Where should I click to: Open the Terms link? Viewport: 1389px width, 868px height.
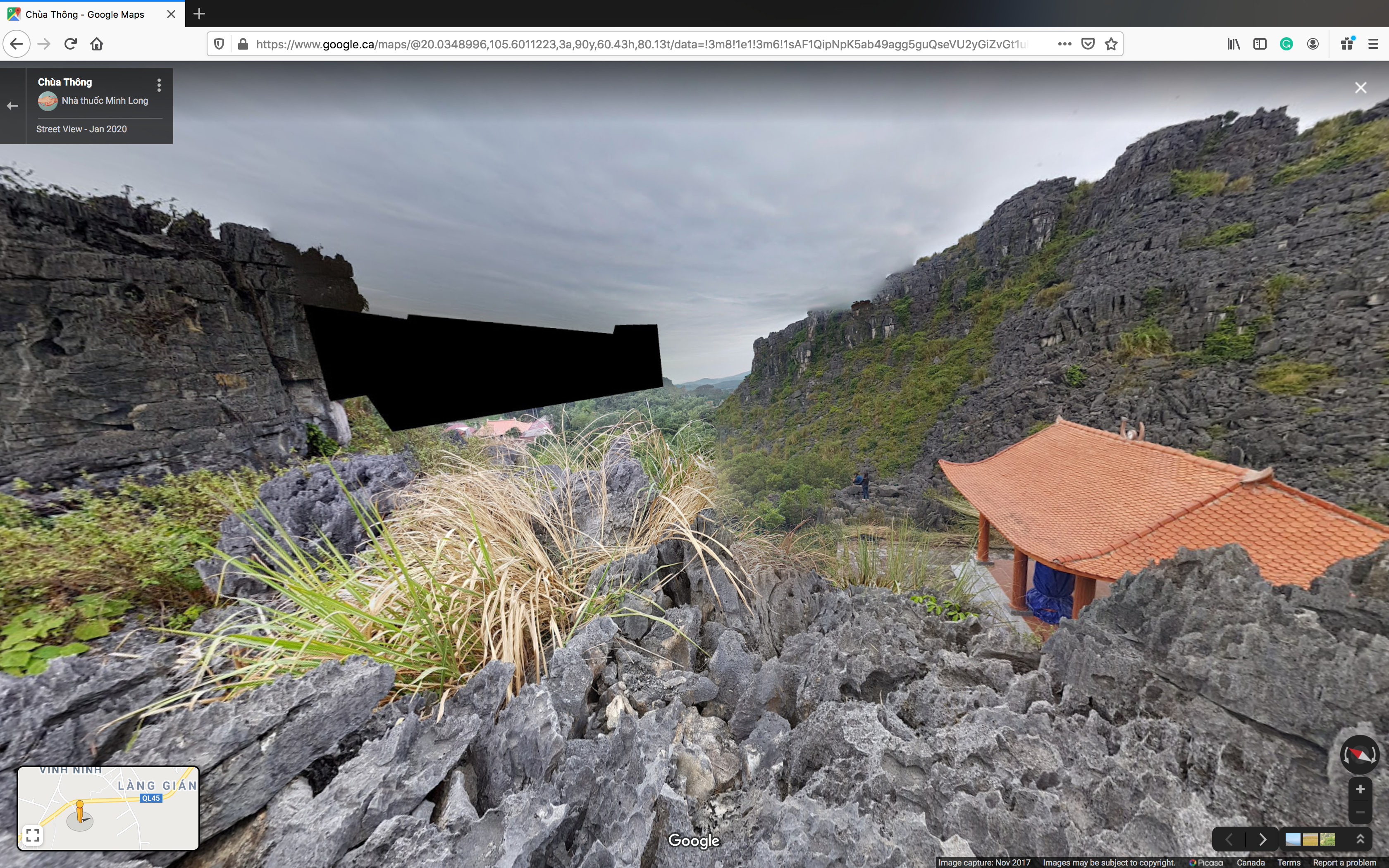[x=1289, y=862]
